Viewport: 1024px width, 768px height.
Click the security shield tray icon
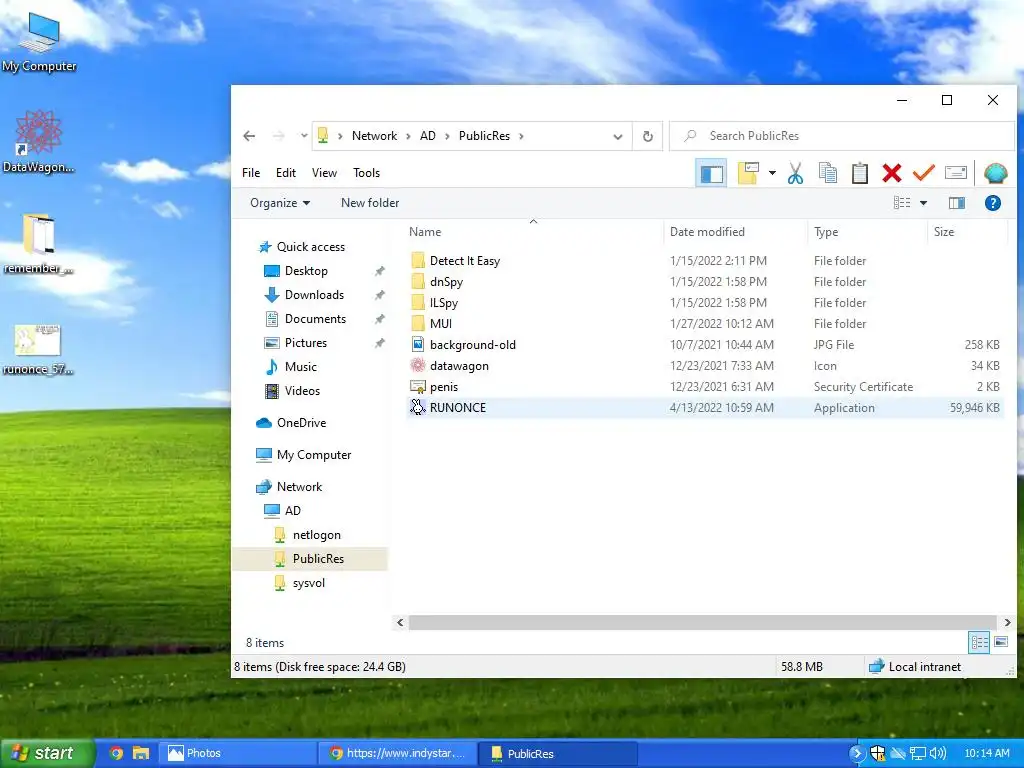[x=878, y=753]
